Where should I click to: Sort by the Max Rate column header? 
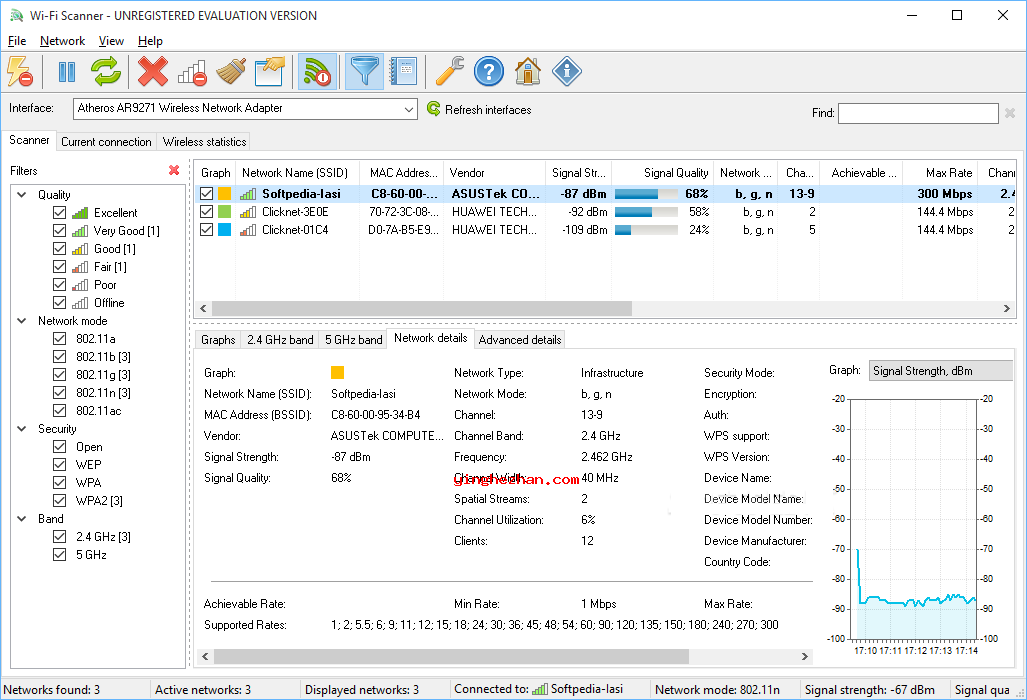tap(940, 173)
